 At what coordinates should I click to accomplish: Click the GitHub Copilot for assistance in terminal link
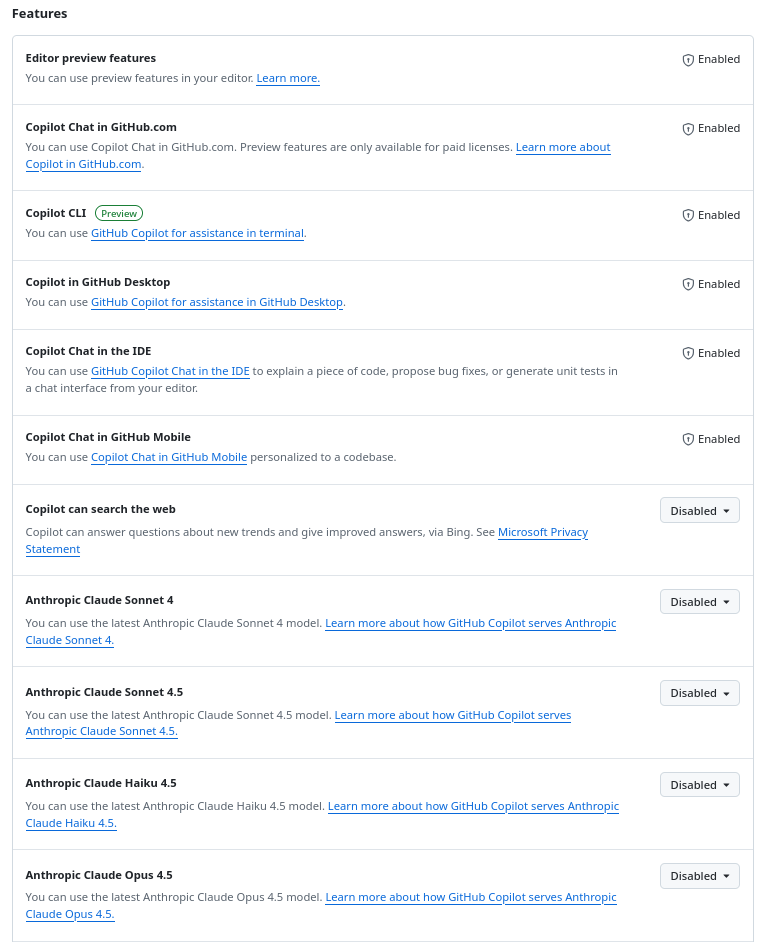(x=197, y=233)
